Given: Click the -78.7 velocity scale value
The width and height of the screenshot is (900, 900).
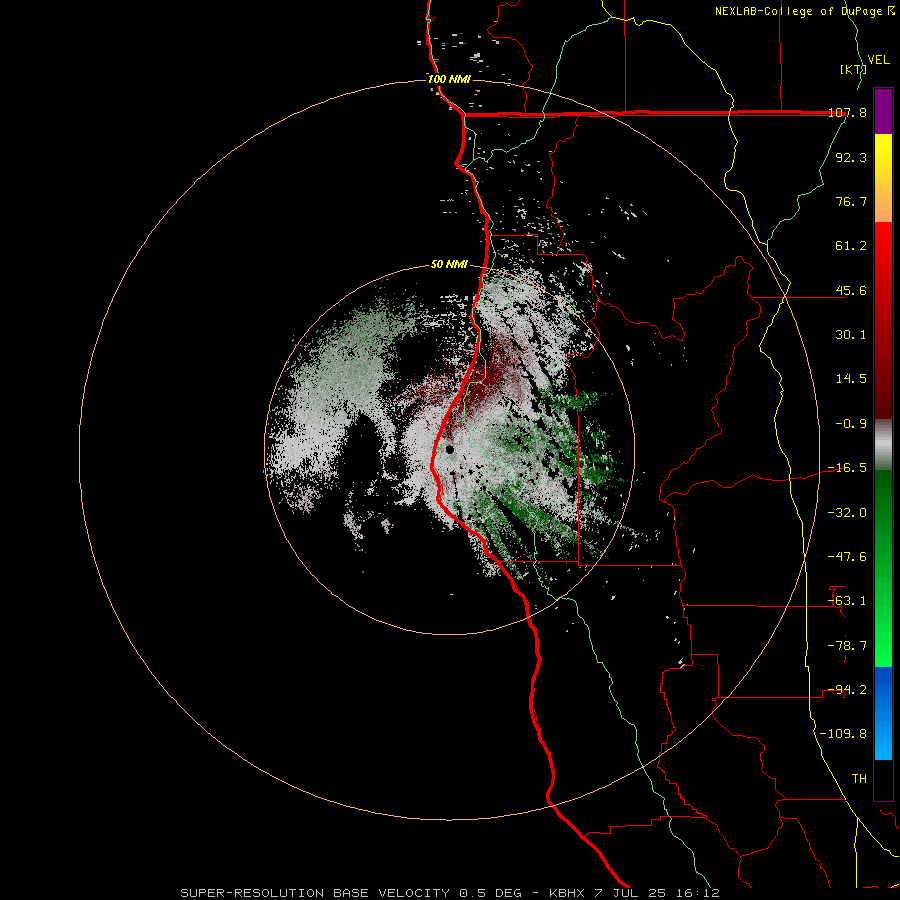Looking at the screenshot, I should [x=848, y=646].
